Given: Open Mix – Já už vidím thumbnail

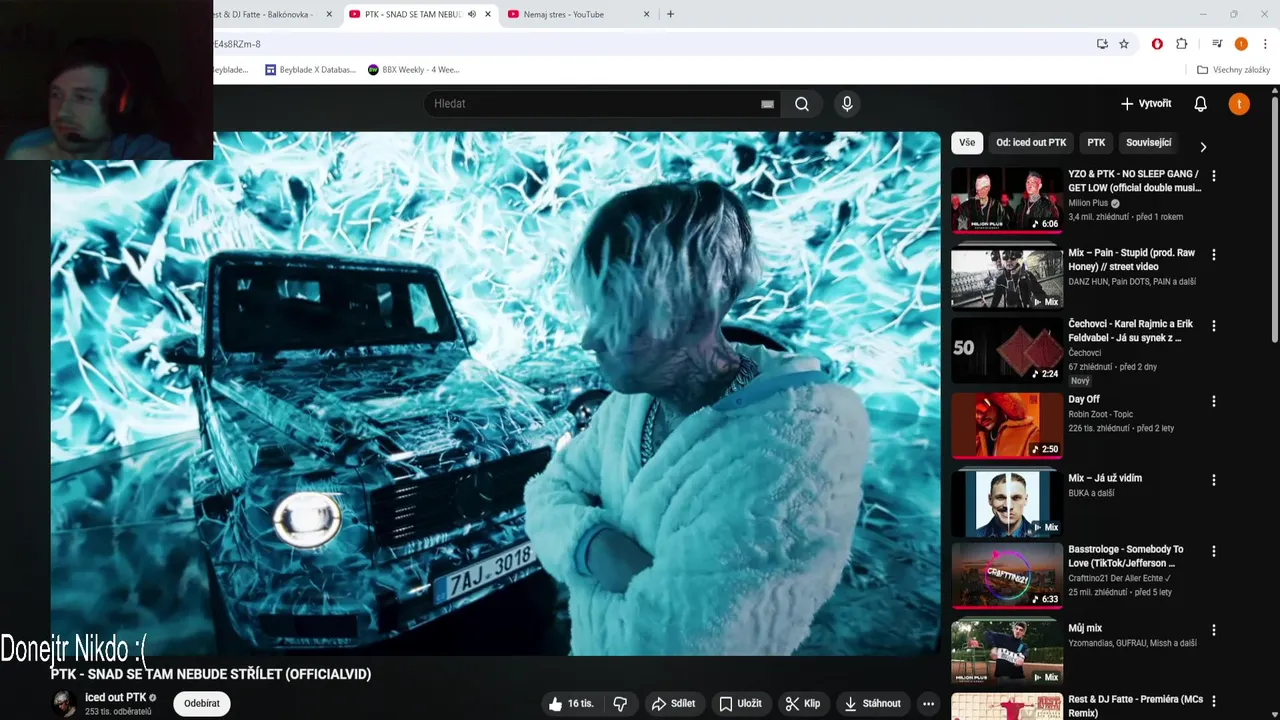Looking at the screenshot, I should coord(1006,504).
